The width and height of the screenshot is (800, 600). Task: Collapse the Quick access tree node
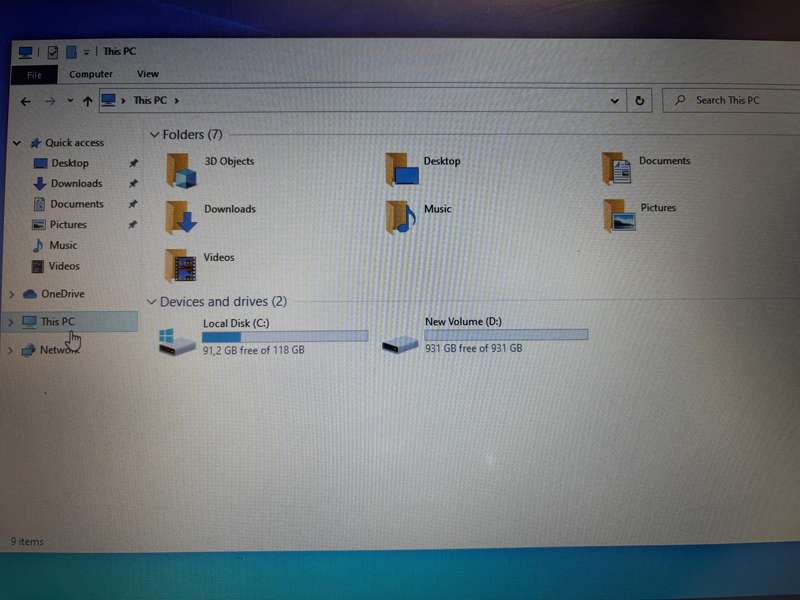pyautogui.click(x=17, y=143)
